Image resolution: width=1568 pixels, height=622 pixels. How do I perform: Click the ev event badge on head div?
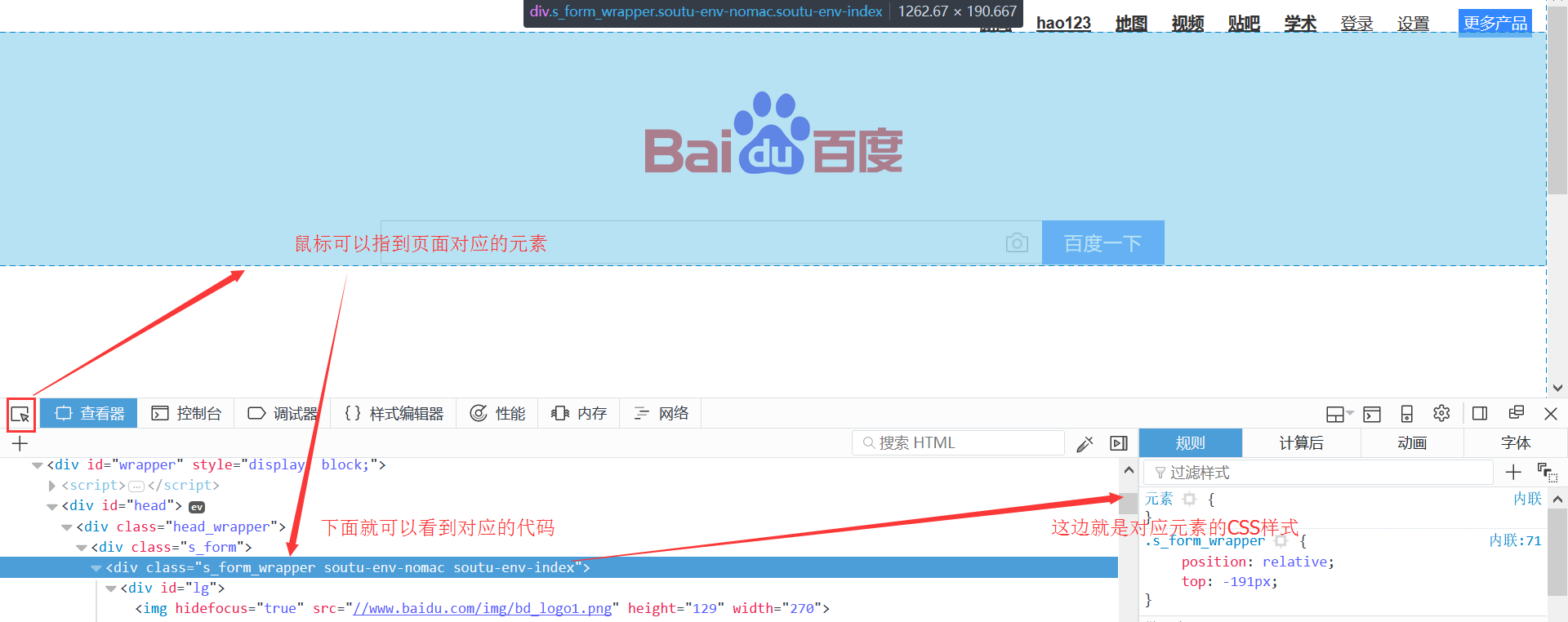tap(197, 507)
